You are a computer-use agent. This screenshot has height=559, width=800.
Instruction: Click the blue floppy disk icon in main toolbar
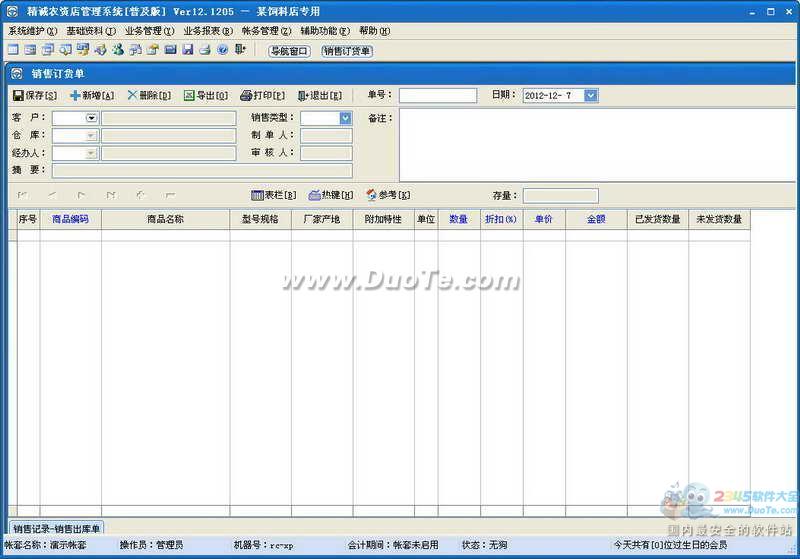pos(188,49)
